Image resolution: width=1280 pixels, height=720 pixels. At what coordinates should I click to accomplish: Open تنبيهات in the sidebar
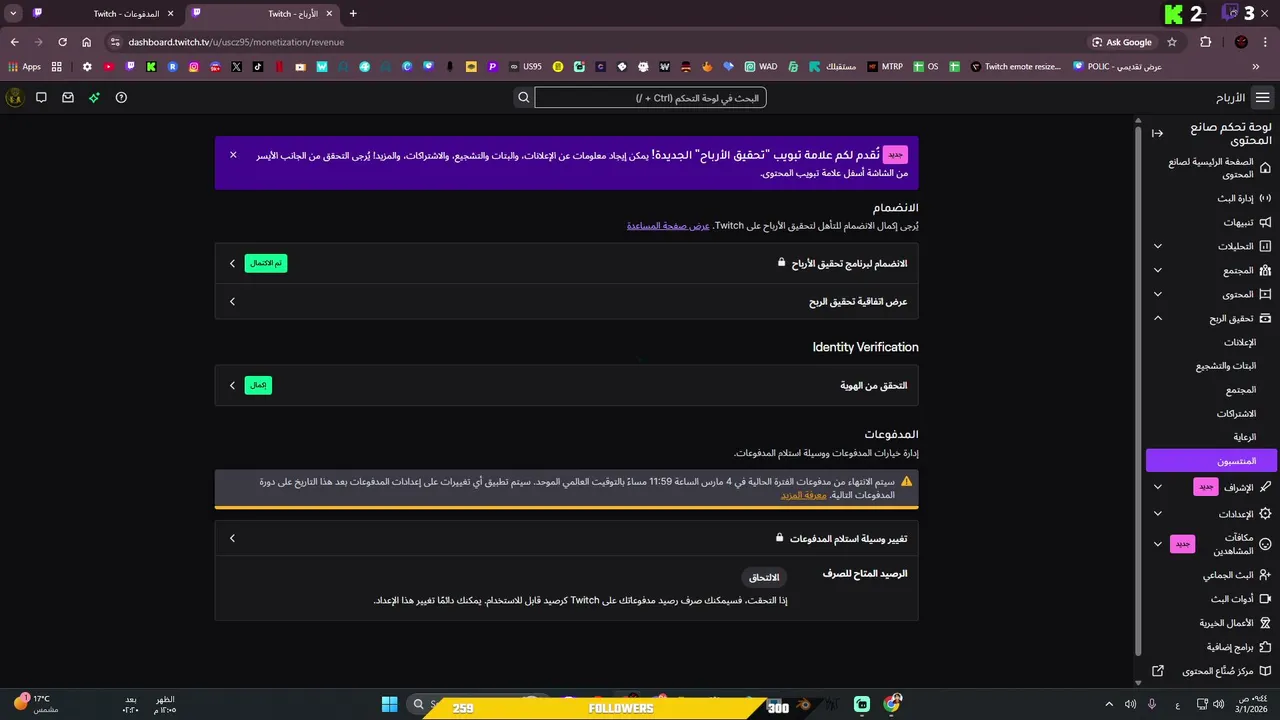point(1213,222)
